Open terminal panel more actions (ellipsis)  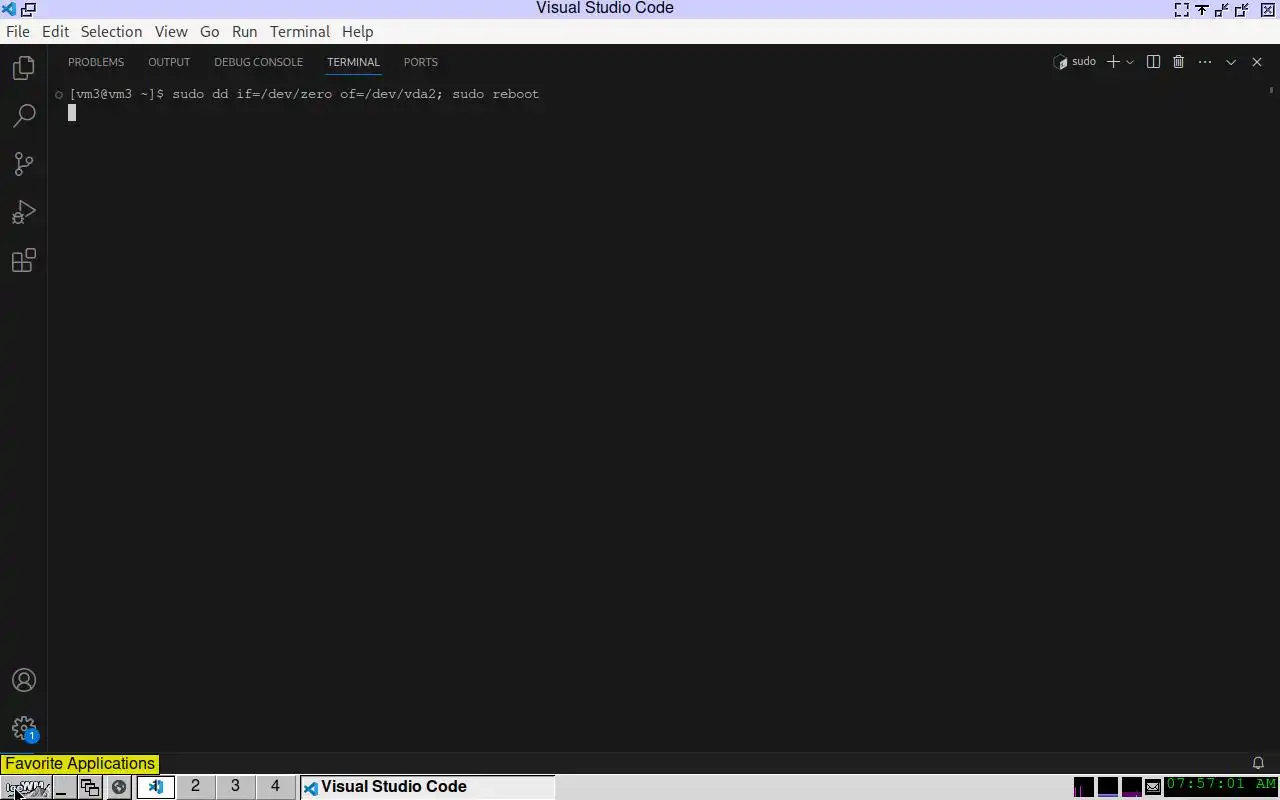click(x=1205, y=62)
